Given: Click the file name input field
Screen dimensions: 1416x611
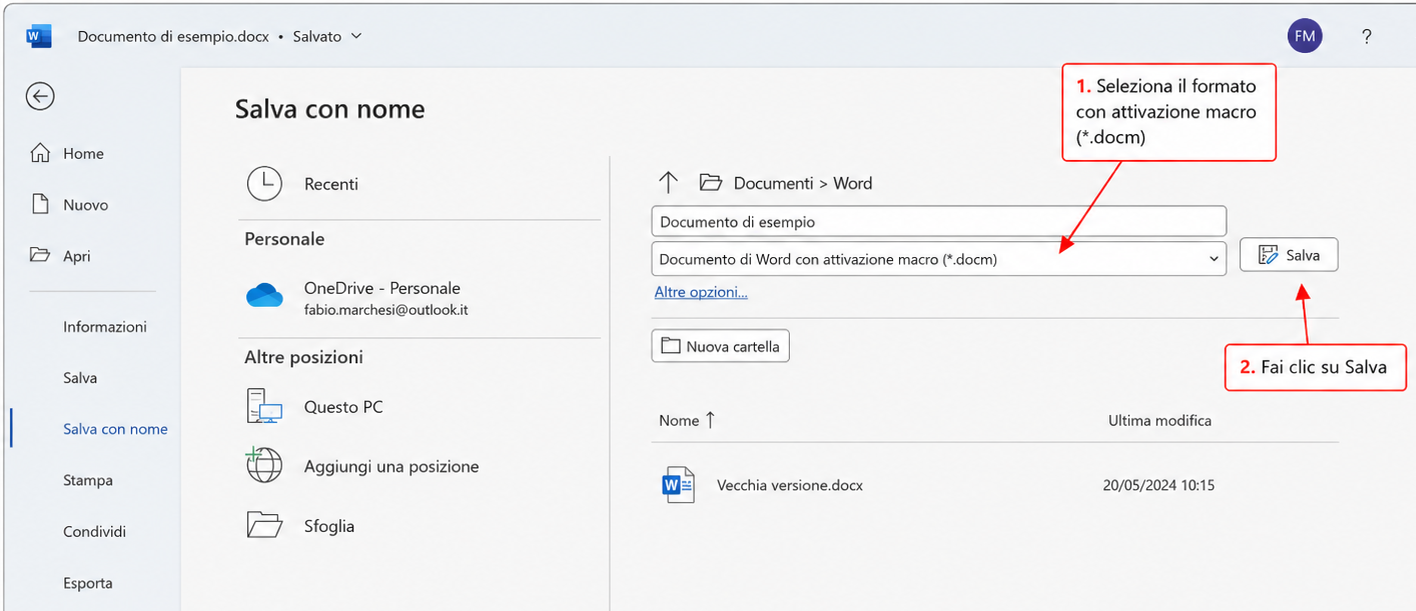Looking at the screenshot, I should pyautogui.click(x=938, y=221).
